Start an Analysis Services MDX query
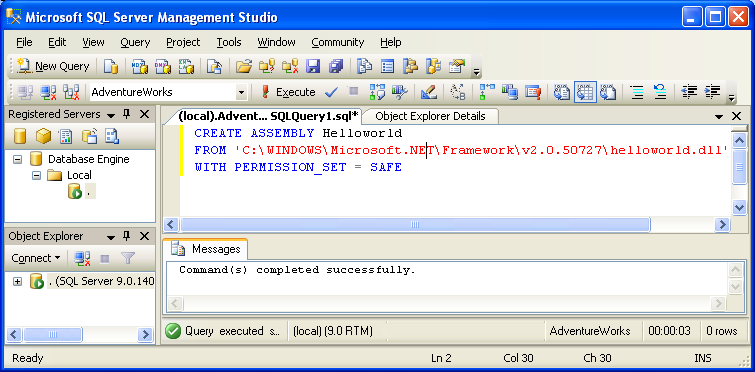This screenshot has height=372, width=755. click(140, 66)
